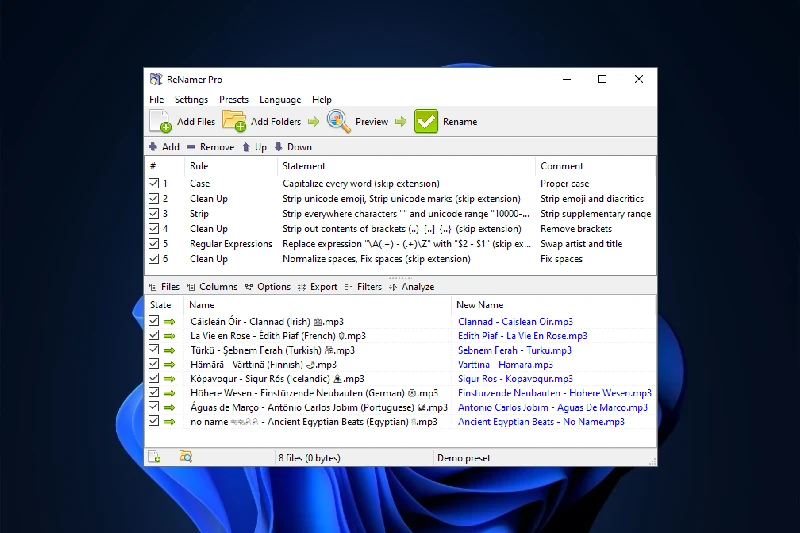Move rule Up arrow icon

point(246,147)
